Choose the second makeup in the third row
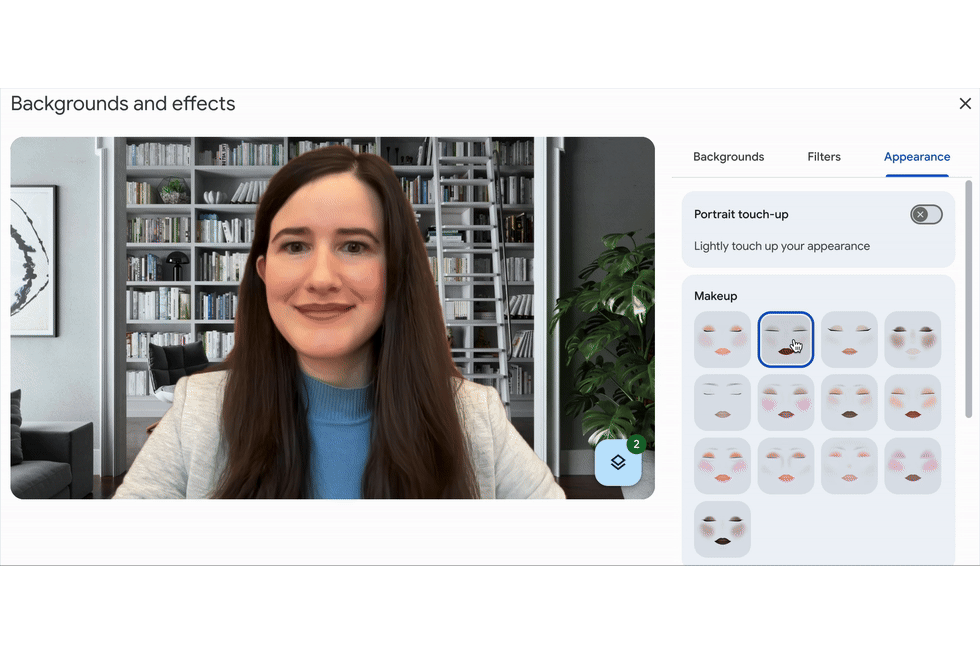980x653 pixels. point(785,466)
